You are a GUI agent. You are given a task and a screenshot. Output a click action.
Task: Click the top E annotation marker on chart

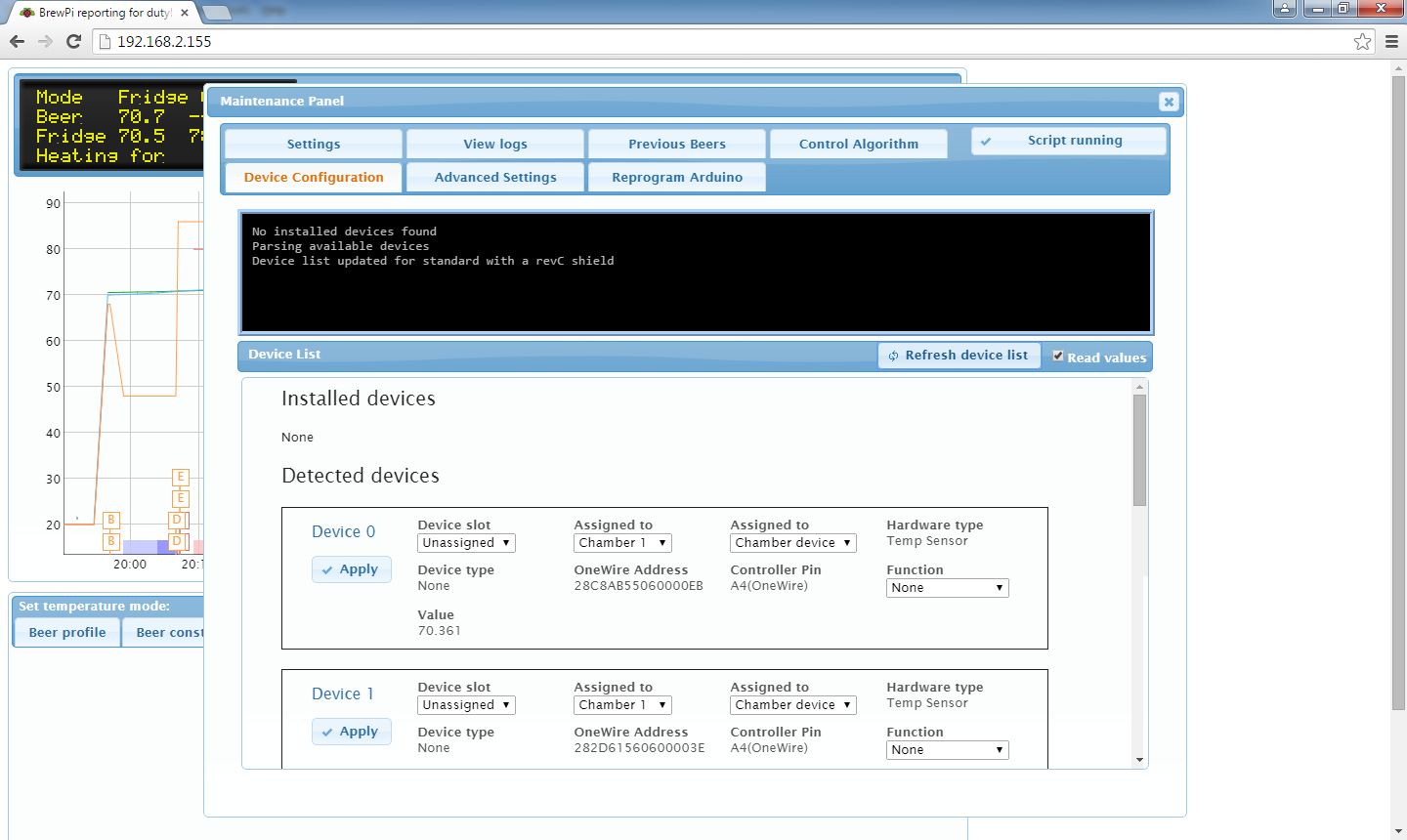coord(180,477)
